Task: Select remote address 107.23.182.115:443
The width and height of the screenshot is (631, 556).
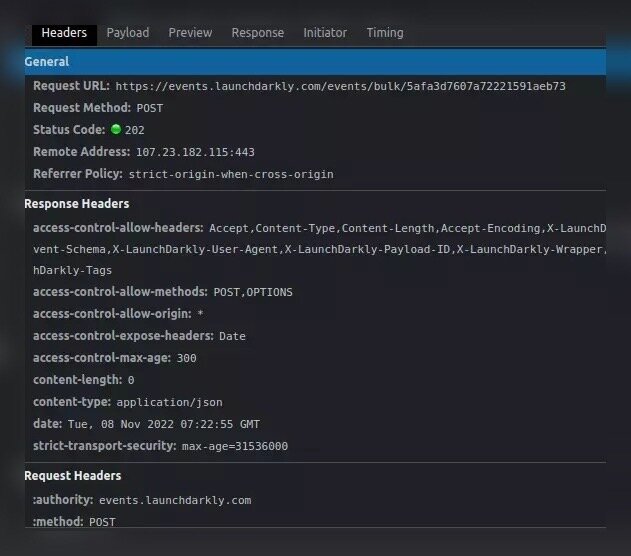Action: click(x=195, y=152)
